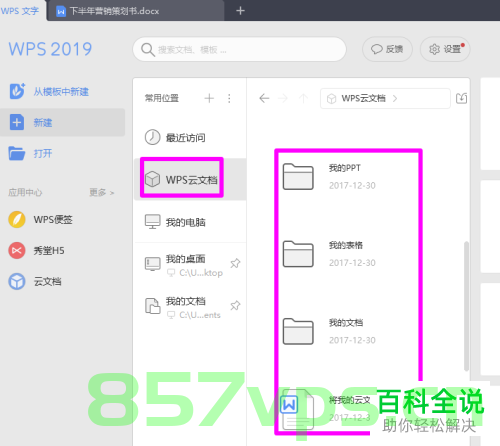
Task: Click the template-new icon in the sidebar
Action: click(x=17, y=91)
